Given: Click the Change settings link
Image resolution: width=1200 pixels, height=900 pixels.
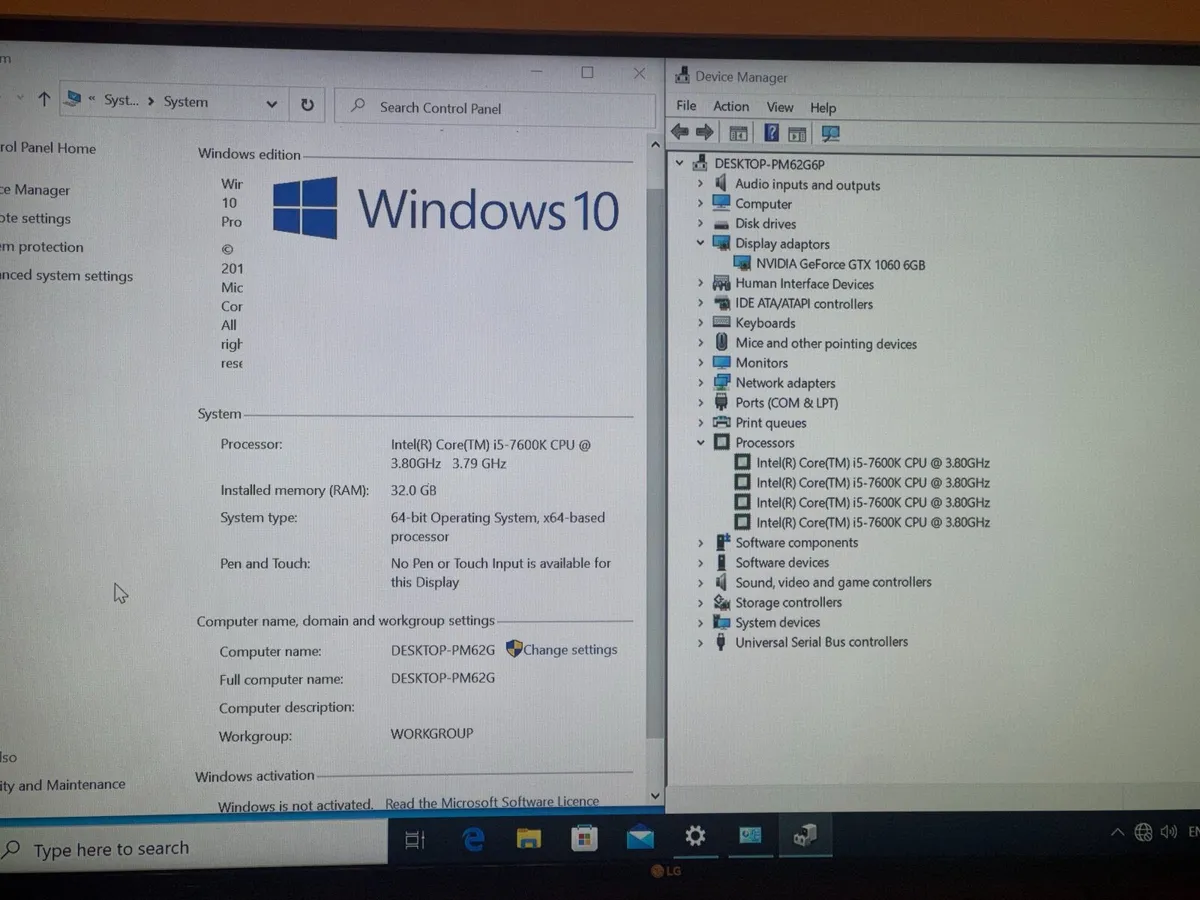Looking at the screenshot, I should tap(570, 649).
